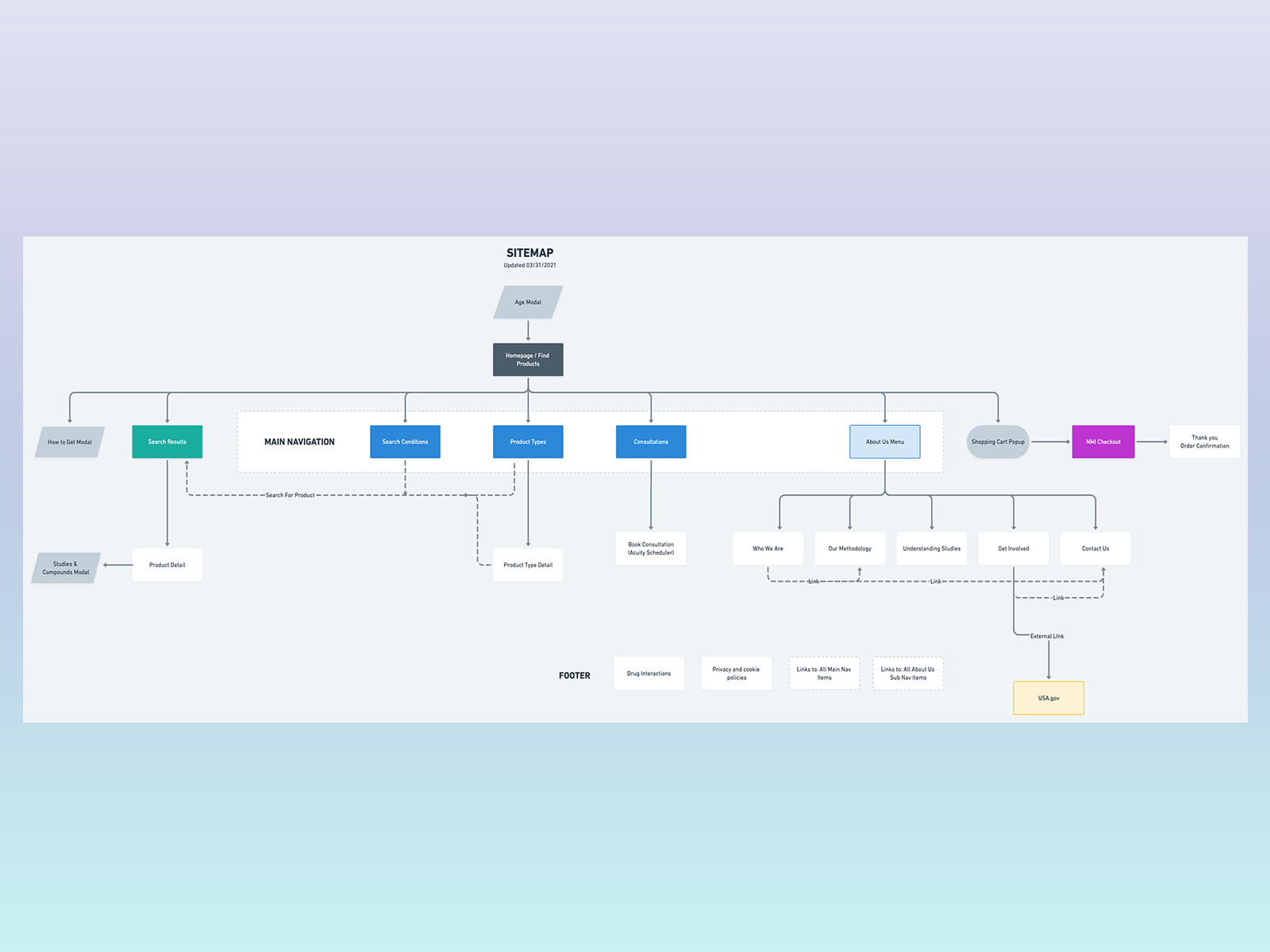Select the Contact Us box
The height and width of the screenshot is (952, 1270).
1095,548
